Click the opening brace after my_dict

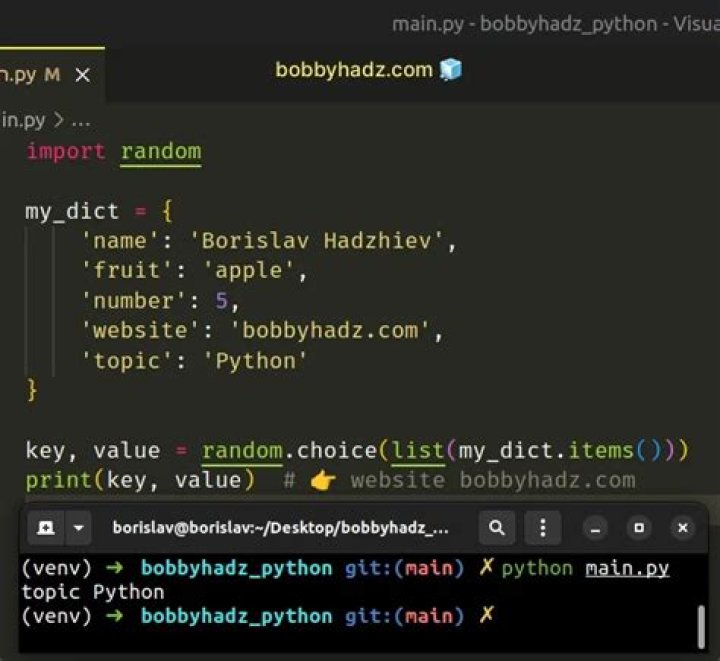pyautogui.click(x=166, y=211)
